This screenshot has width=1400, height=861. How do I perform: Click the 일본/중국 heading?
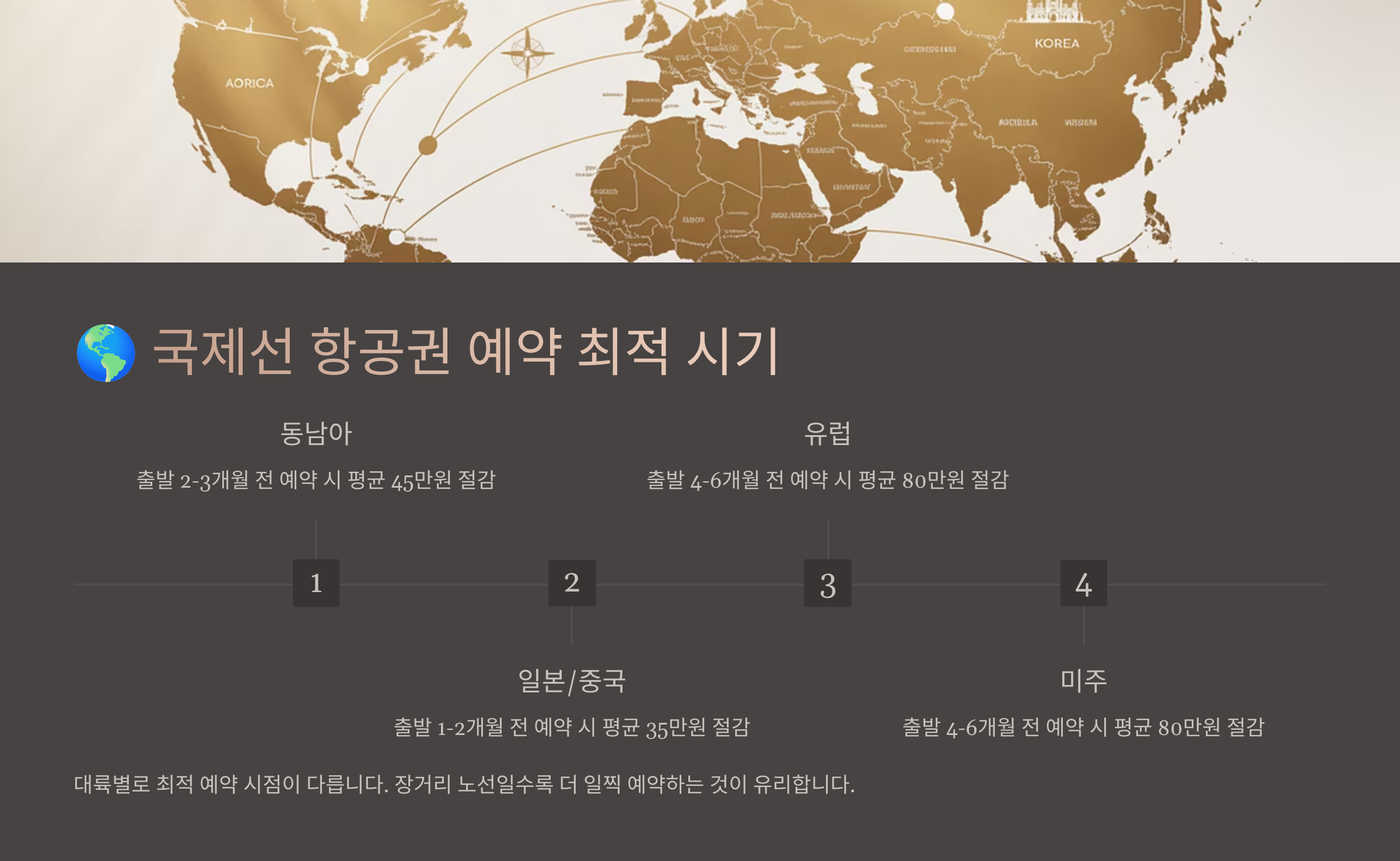[572, 681]
